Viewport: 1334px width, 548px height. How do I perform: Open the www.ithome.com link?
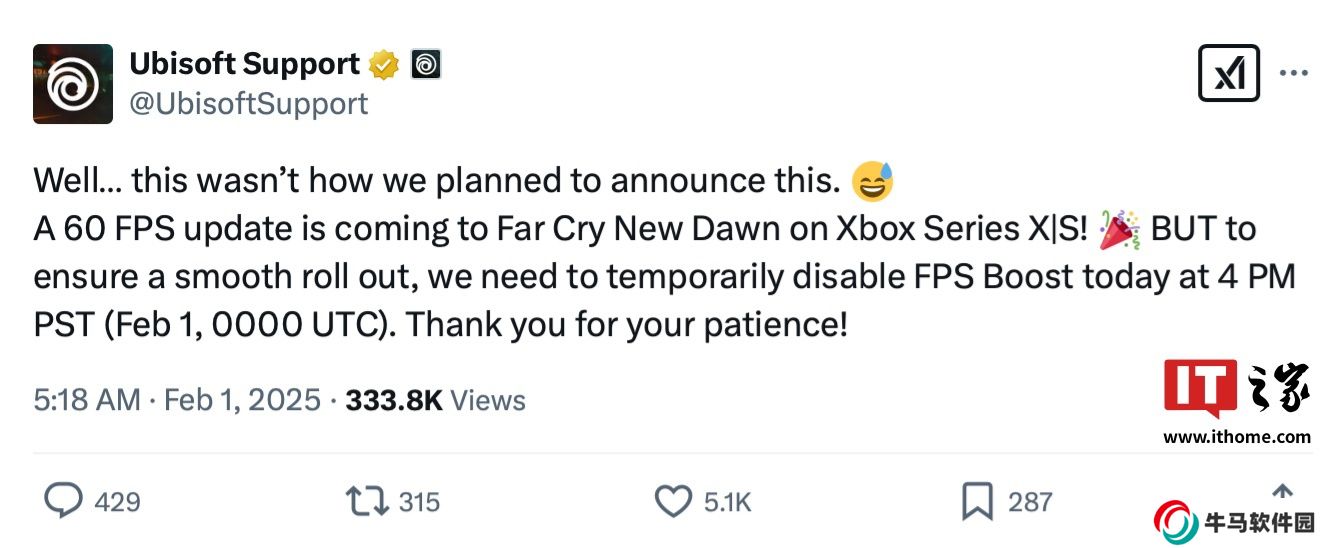tap(1236, 436)
